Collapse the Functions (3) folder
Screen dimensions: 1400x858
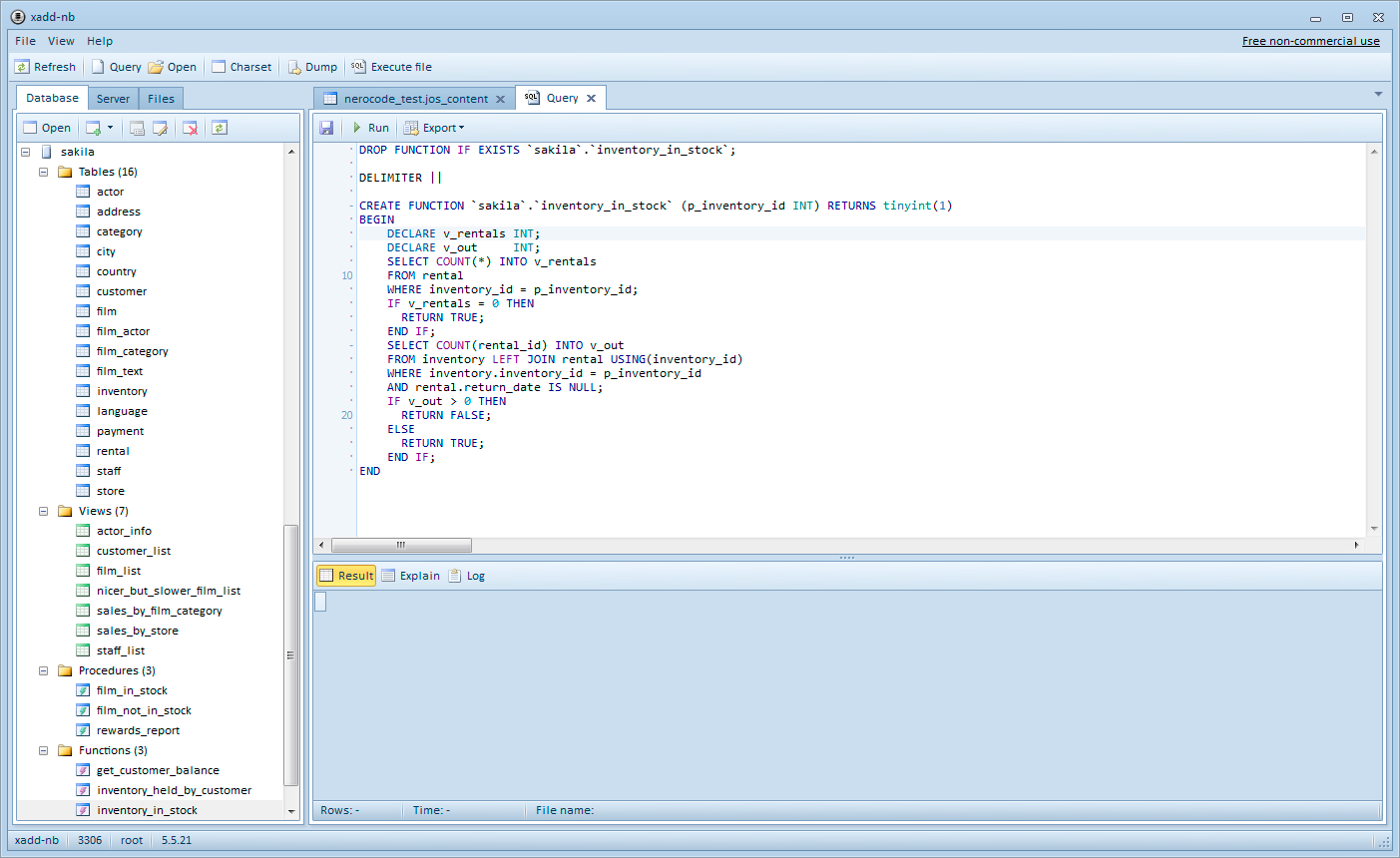(x=44, y=750)
